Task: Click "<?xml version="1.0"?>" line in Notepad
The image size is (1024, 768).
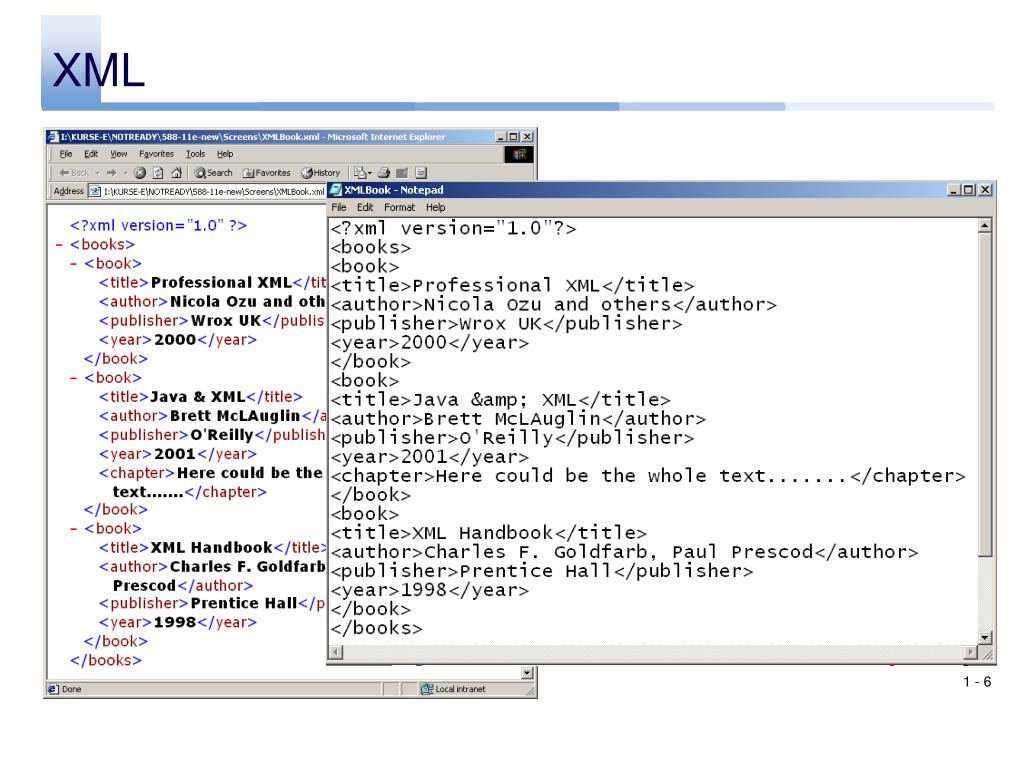Action: 453,229
